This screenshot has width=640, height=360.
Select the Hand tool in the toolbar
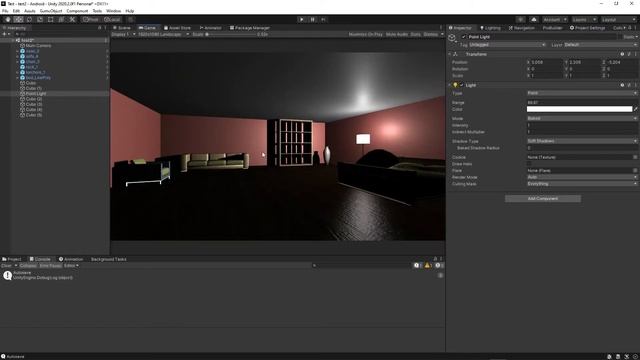[8, 19]
